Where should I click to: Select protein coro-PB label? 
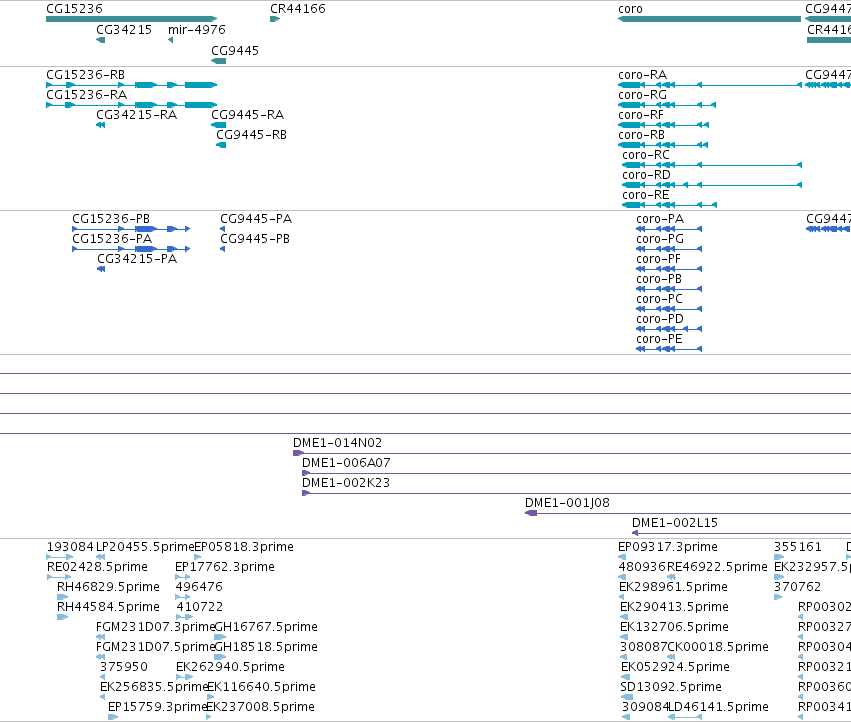click(x=659, y=279)
